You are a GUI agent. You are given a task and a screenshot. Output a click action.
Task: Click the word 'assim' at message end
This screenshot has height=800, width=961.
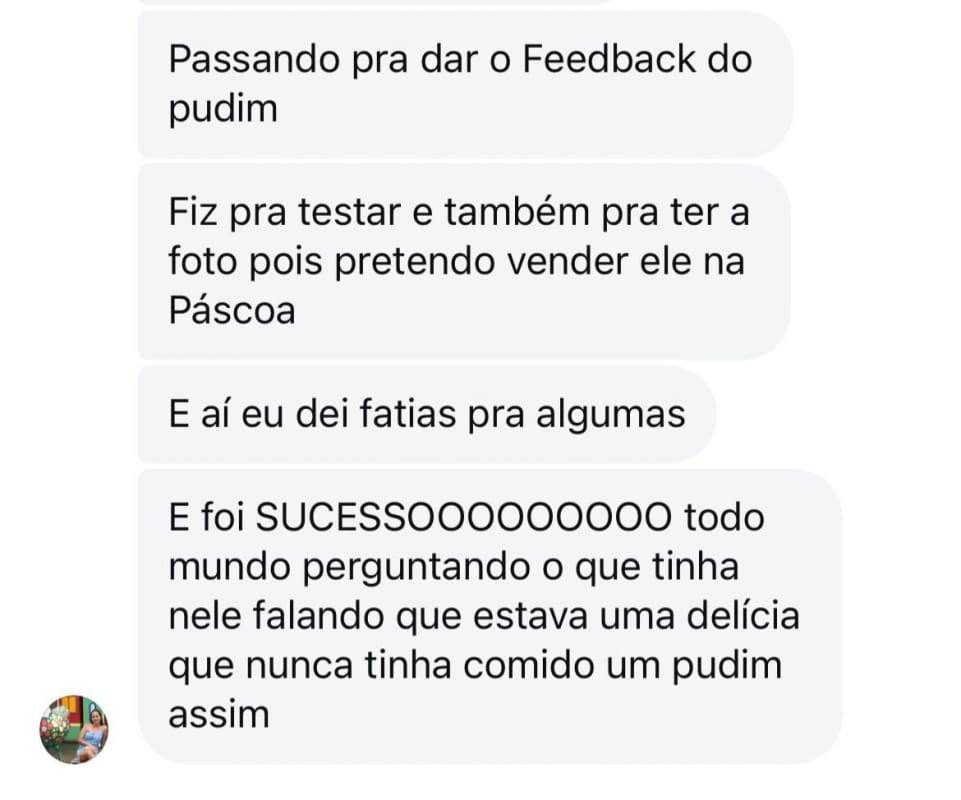click(219, 715)
